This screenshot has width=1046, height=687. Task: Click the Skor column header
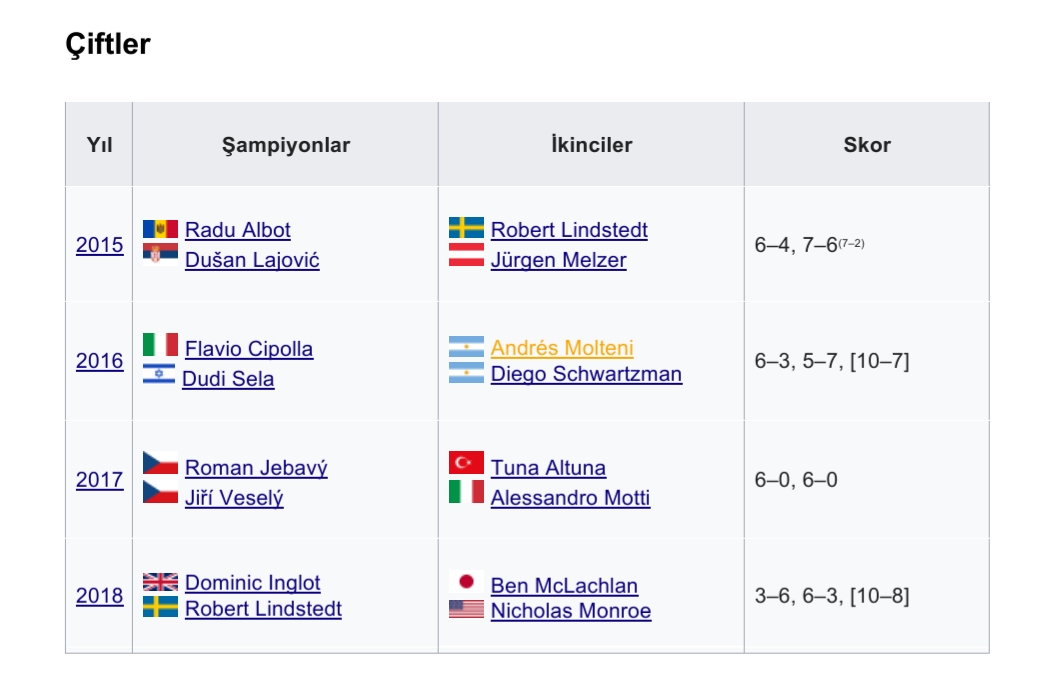(867, 145)
